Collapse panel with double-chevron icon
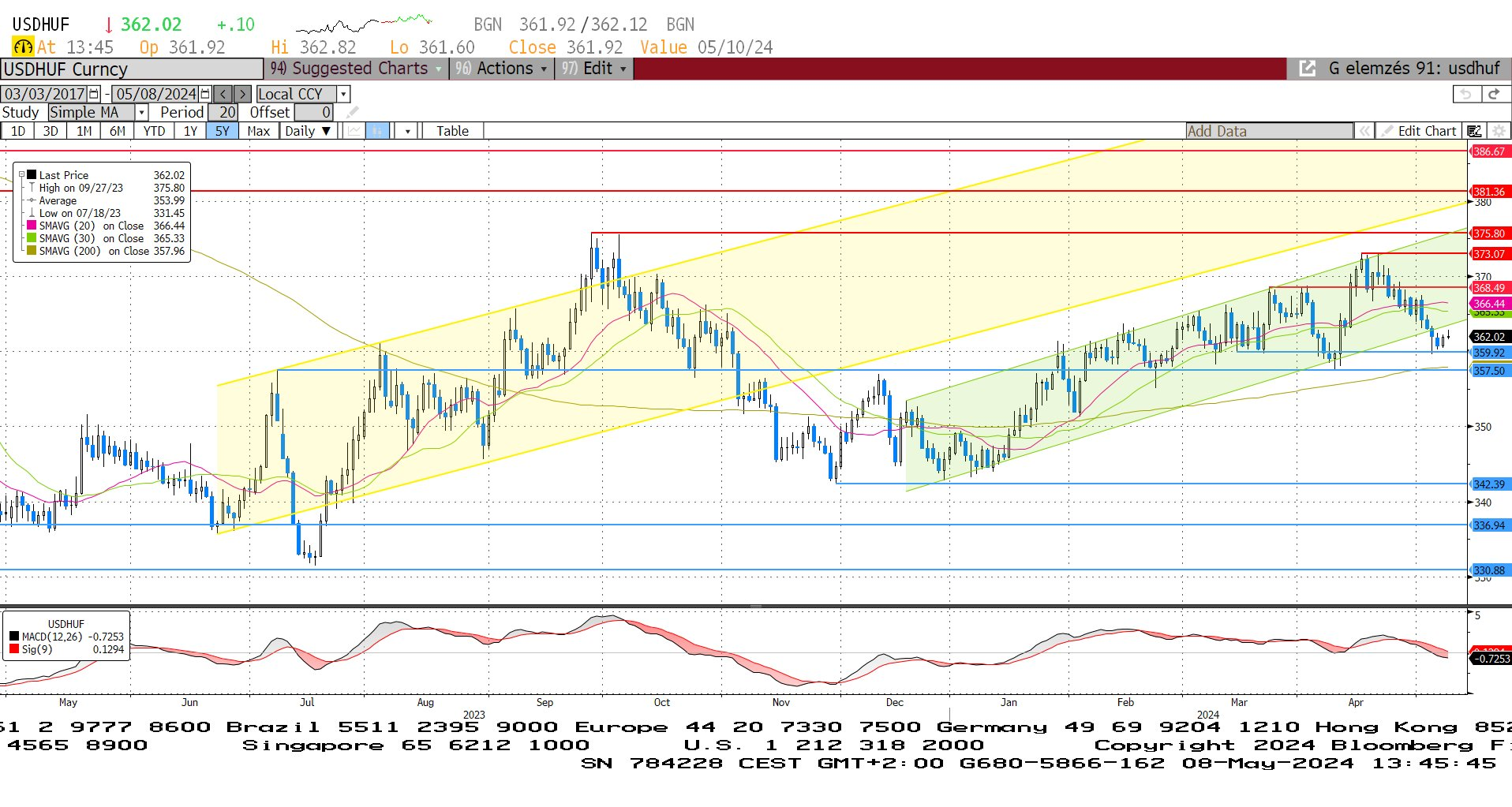 pos(1364,131)
